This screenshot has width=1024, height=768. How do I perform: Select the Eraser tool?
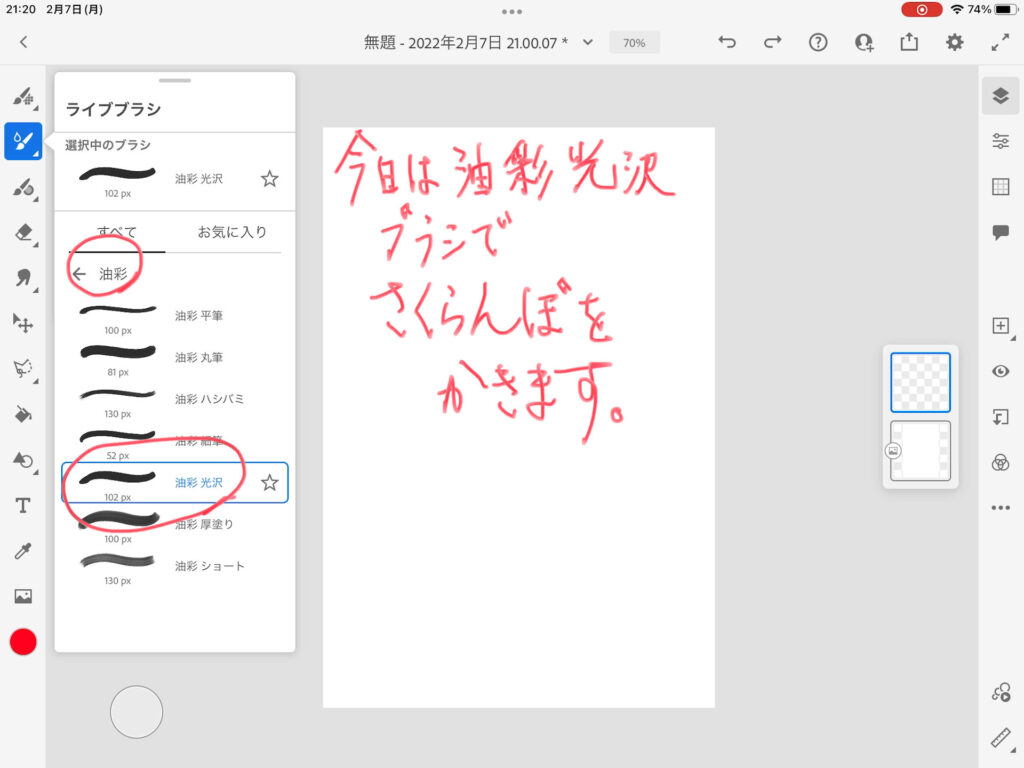pyautogui.click(x=22, y=233)
